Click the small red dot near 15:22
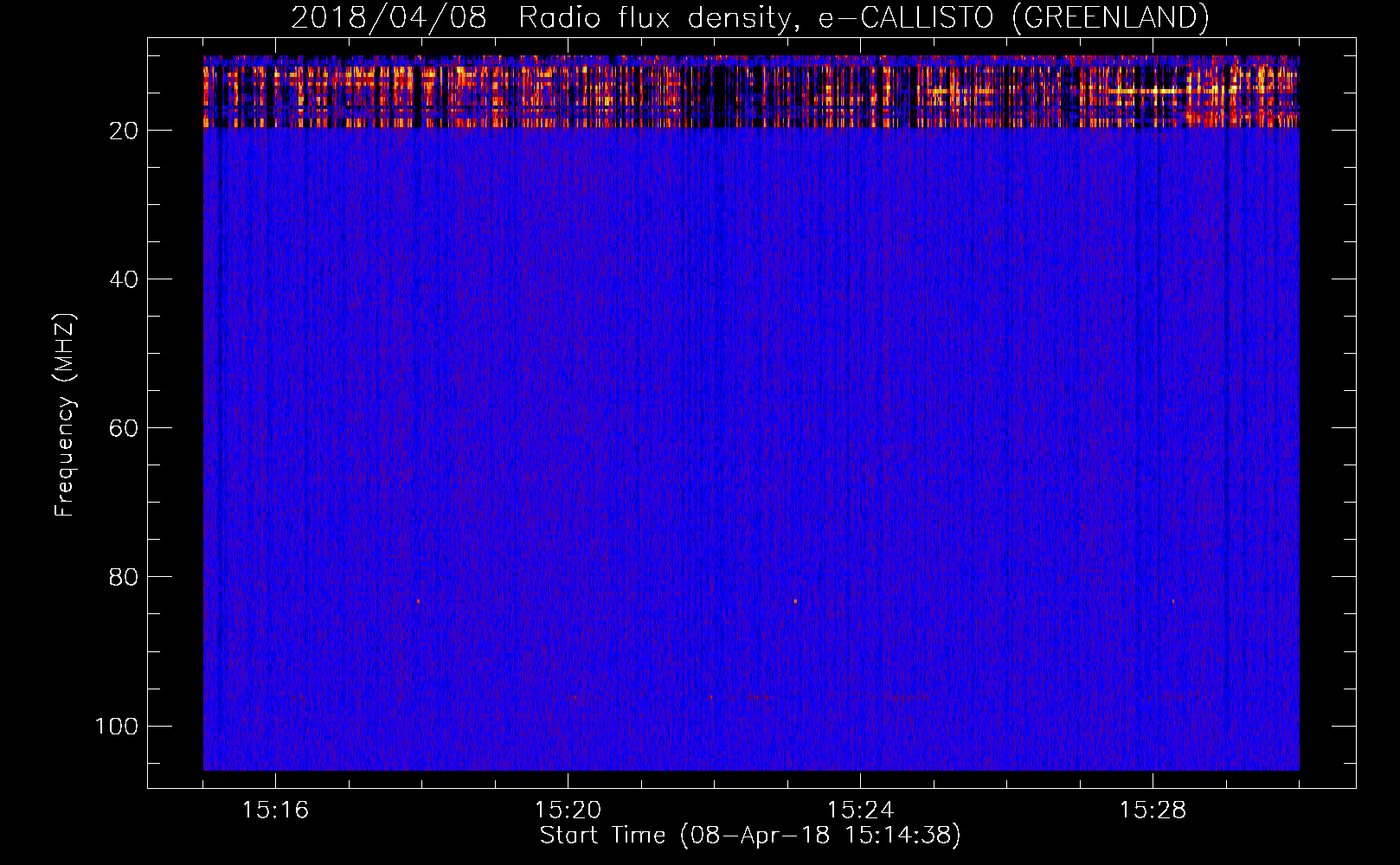Viewport: 1400px width, 865px height. 711,696
